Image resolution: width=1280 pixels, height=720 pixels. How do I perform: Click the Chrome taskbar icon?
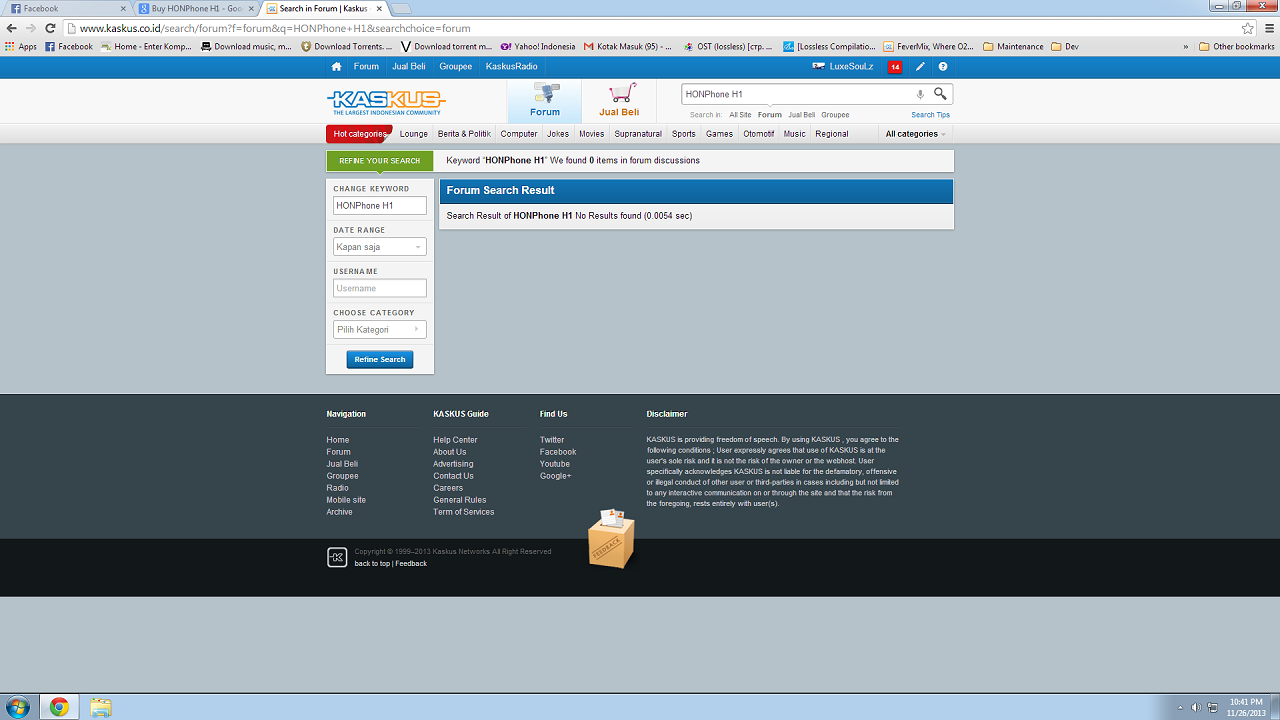(59, 707)
